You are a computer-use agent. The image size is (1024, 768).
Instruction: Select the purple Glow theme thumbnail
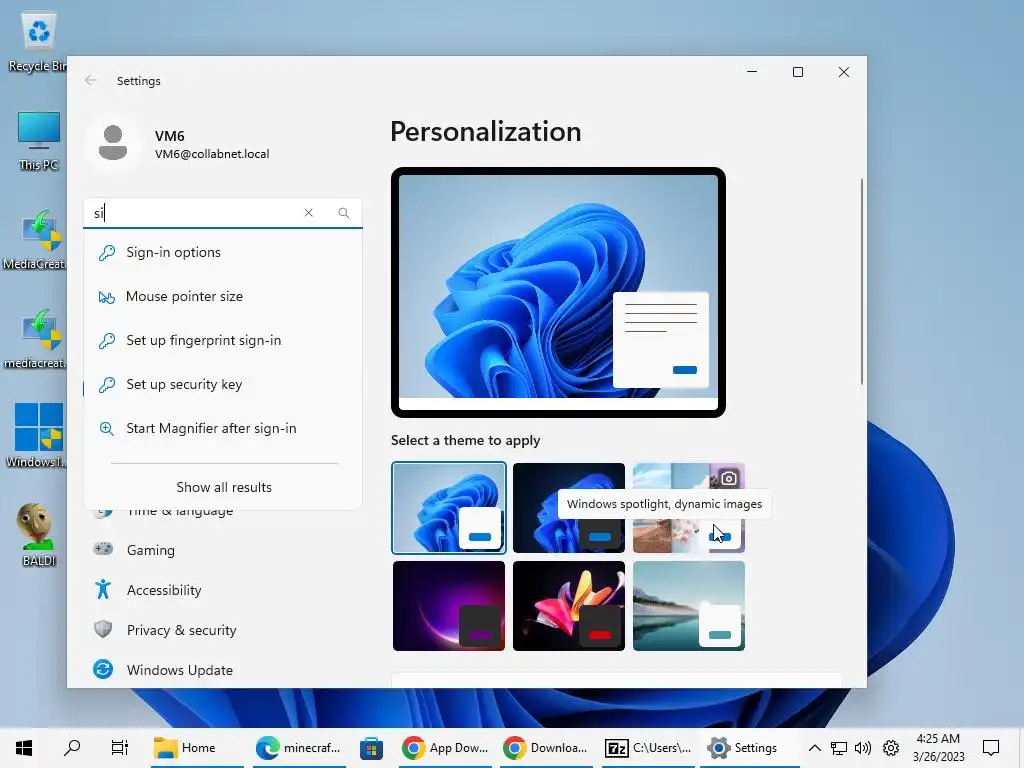[x=449, y=606]
